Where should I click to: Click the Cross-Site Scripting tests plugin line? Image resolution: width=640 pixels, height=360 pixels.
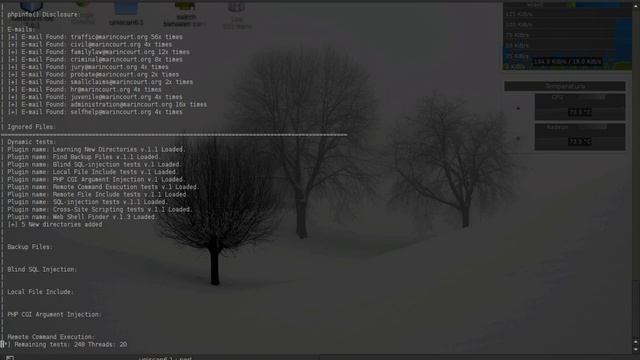pyautogui.click(x=100, y=209)
